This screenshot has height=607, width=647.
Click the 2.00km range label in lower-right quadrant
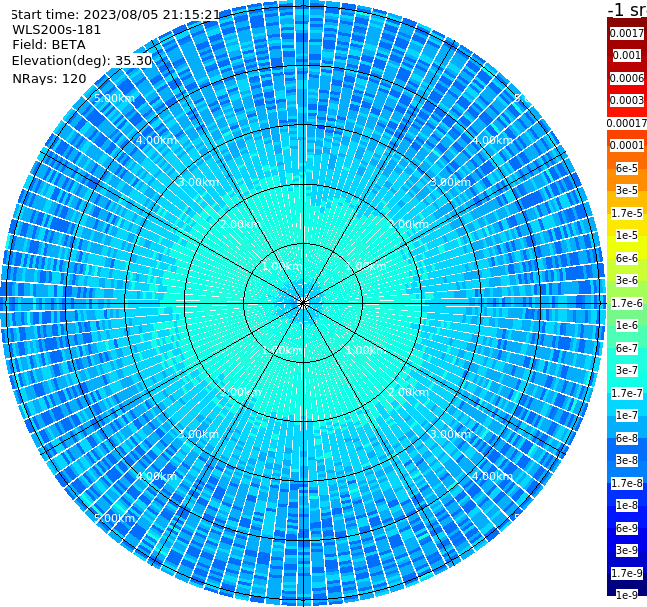coord(408,392)
